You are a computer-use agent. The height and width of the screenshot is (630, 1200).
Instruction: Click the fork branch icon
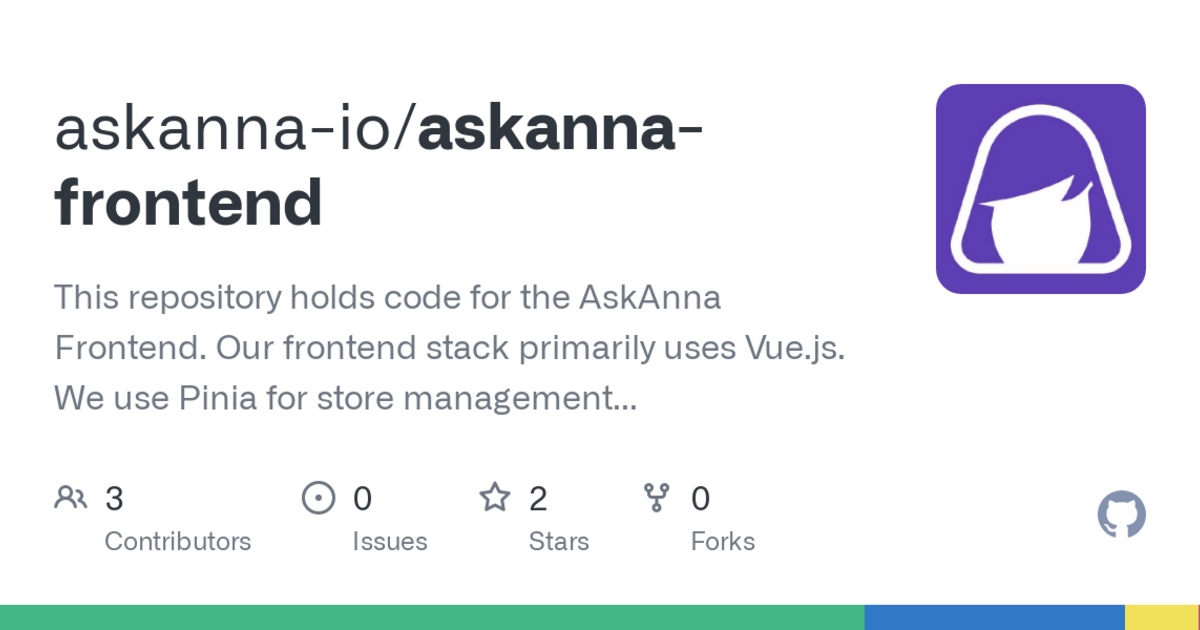point(656,497)
